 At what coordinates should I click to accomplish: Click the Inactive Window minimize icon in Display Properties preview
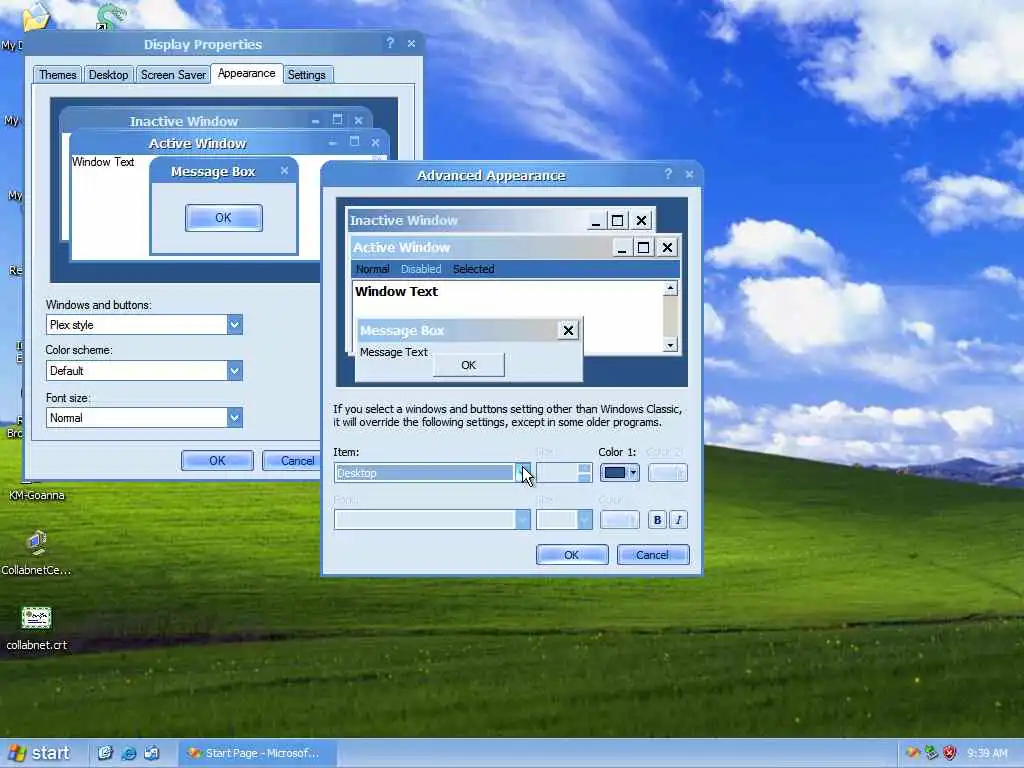pos(315,120)
